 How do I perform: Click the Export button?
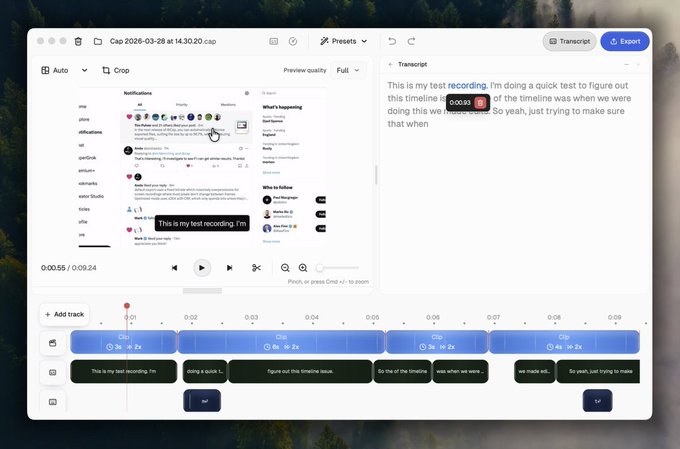625,41
